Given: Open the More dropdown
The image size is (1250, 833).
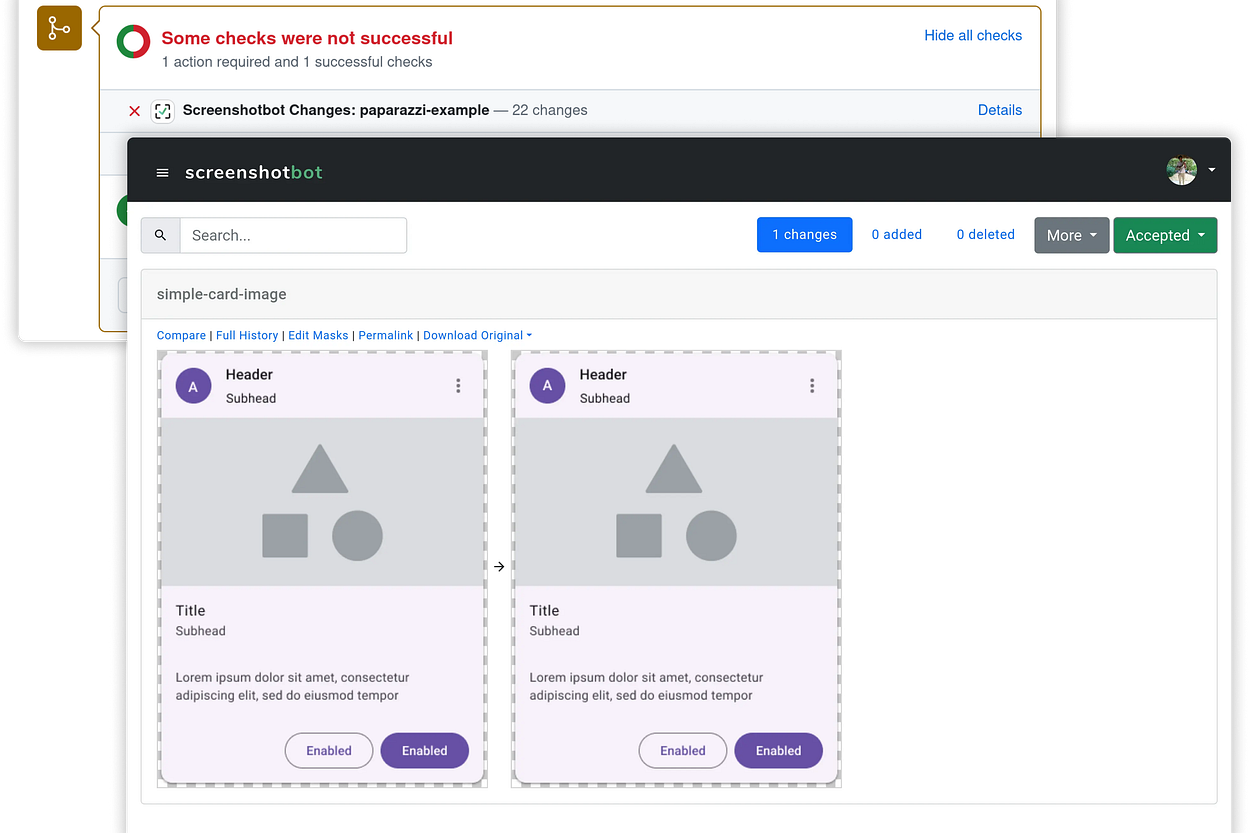Looking at the screenshot, I should [x=1071, y=235].
